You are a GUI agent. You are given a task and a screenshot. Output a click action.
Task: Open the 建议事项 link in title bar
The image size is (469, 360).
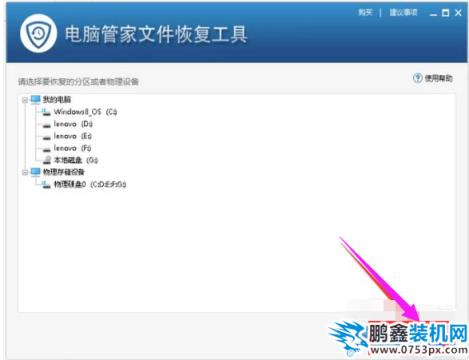(403, 13)
